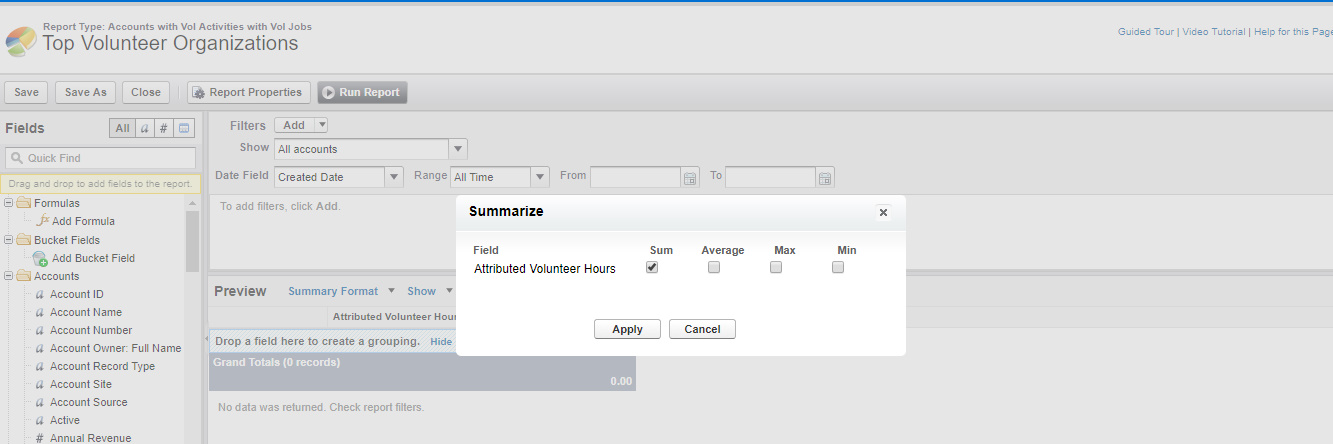1333x444 pixels.
Task: Close the Summarize dialog with X
Action: 883,212
